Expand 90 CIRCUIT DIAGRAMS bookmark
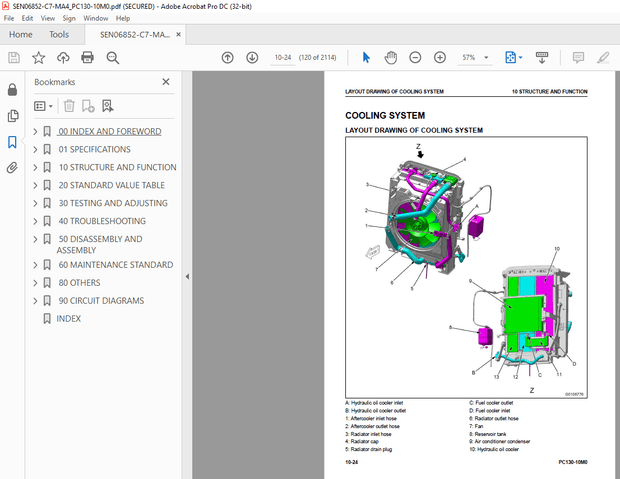Viewport: 620px width, 479px height. [35, 301]
